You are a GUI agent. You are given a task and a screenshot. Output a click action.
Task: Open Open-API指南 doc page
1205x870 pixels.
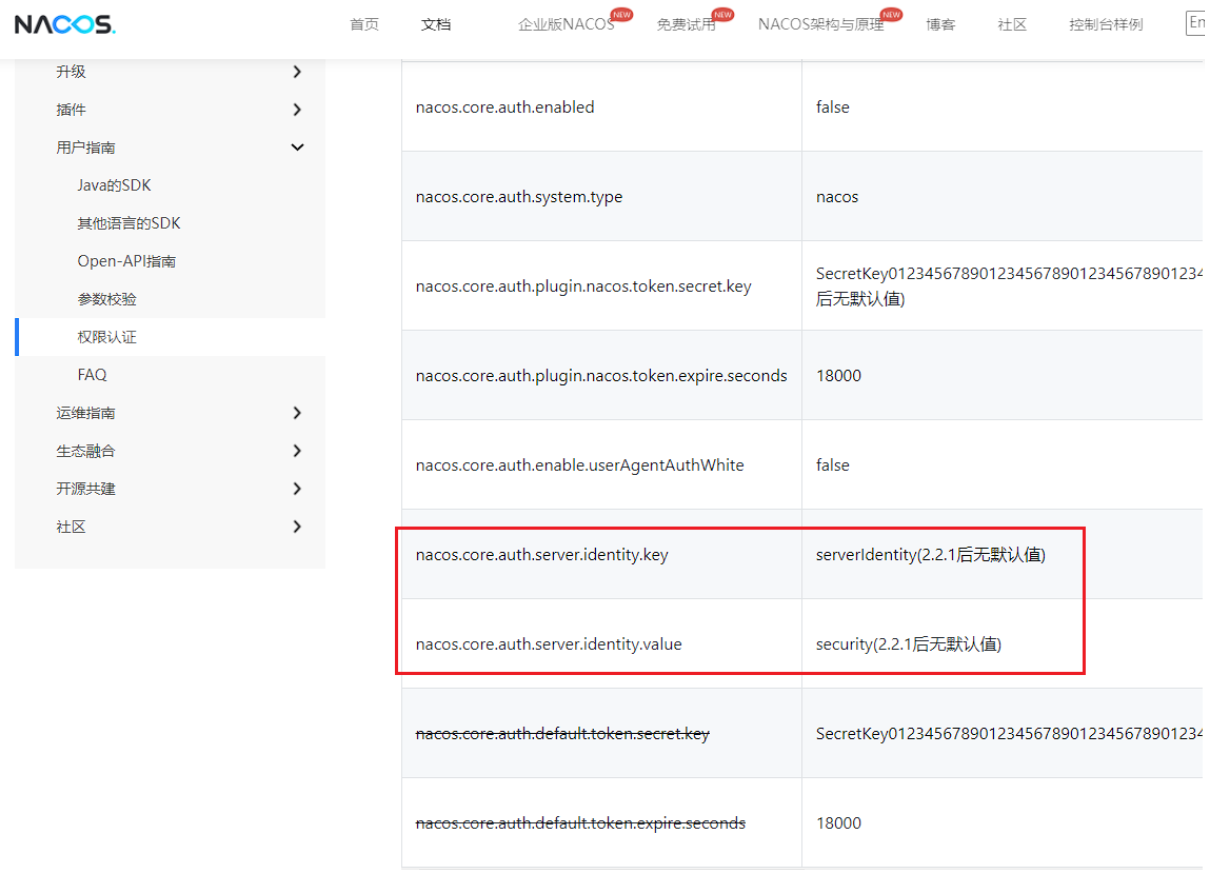127,262
